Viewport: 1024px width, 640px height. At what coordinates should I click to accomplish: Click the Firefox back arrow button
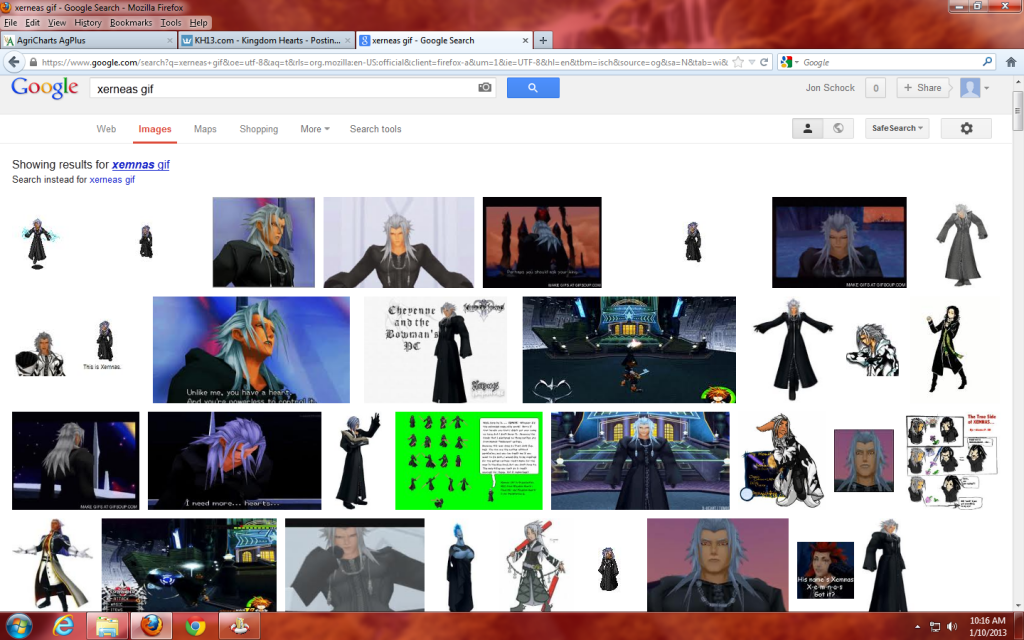click(14, 62)
